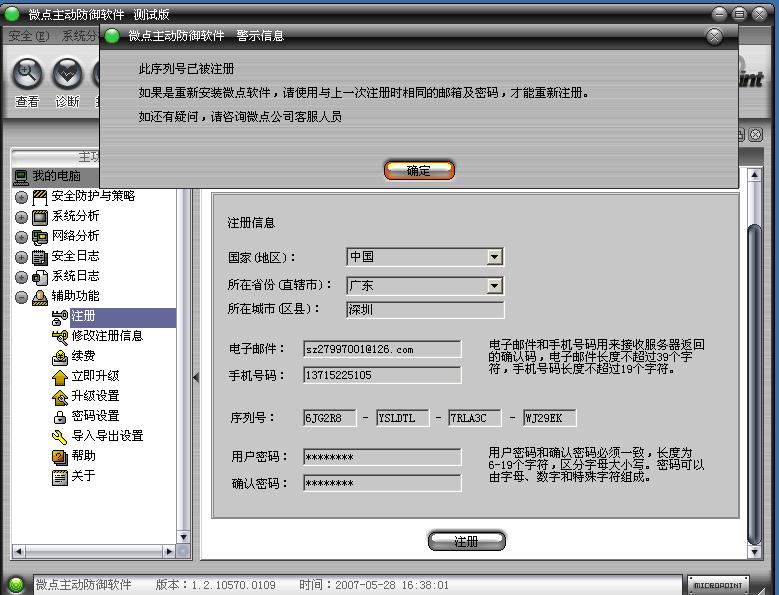This screenshot has height=595, width=779.
Task: Open the 所在省份 dropdown
Action: pyautogui.click(x=494, y=286)
